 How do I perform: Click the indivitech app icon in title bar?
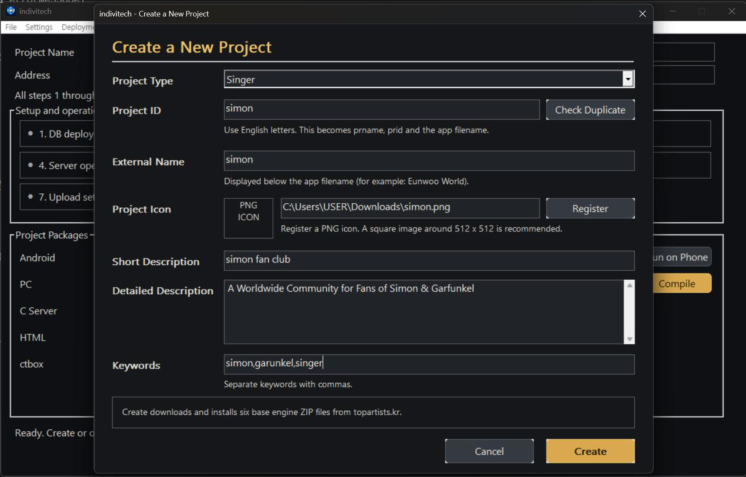(x=10, y=10)
